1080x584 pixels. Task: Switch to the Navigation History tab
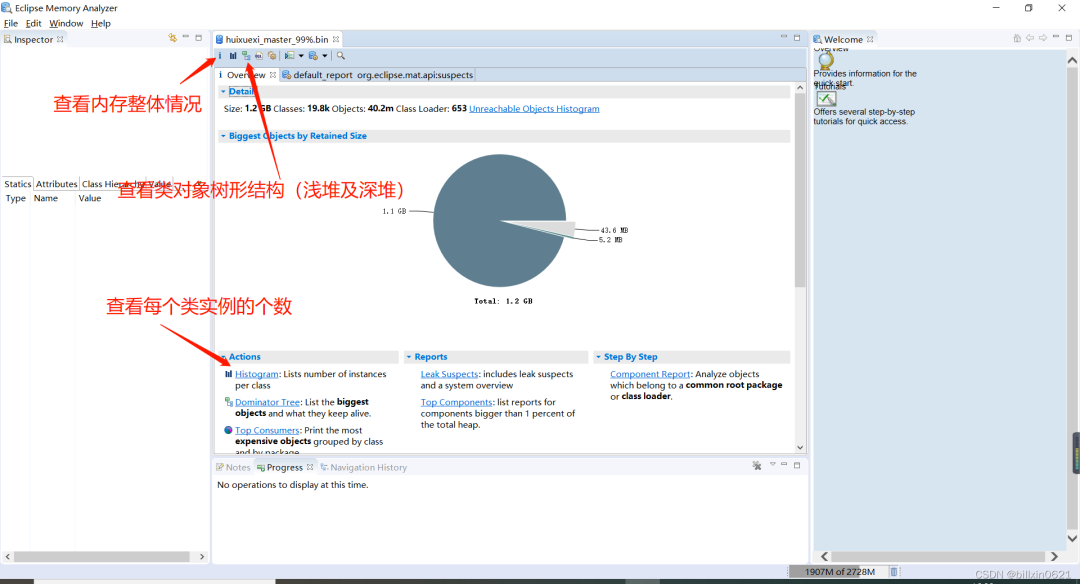tap(364, 467)
